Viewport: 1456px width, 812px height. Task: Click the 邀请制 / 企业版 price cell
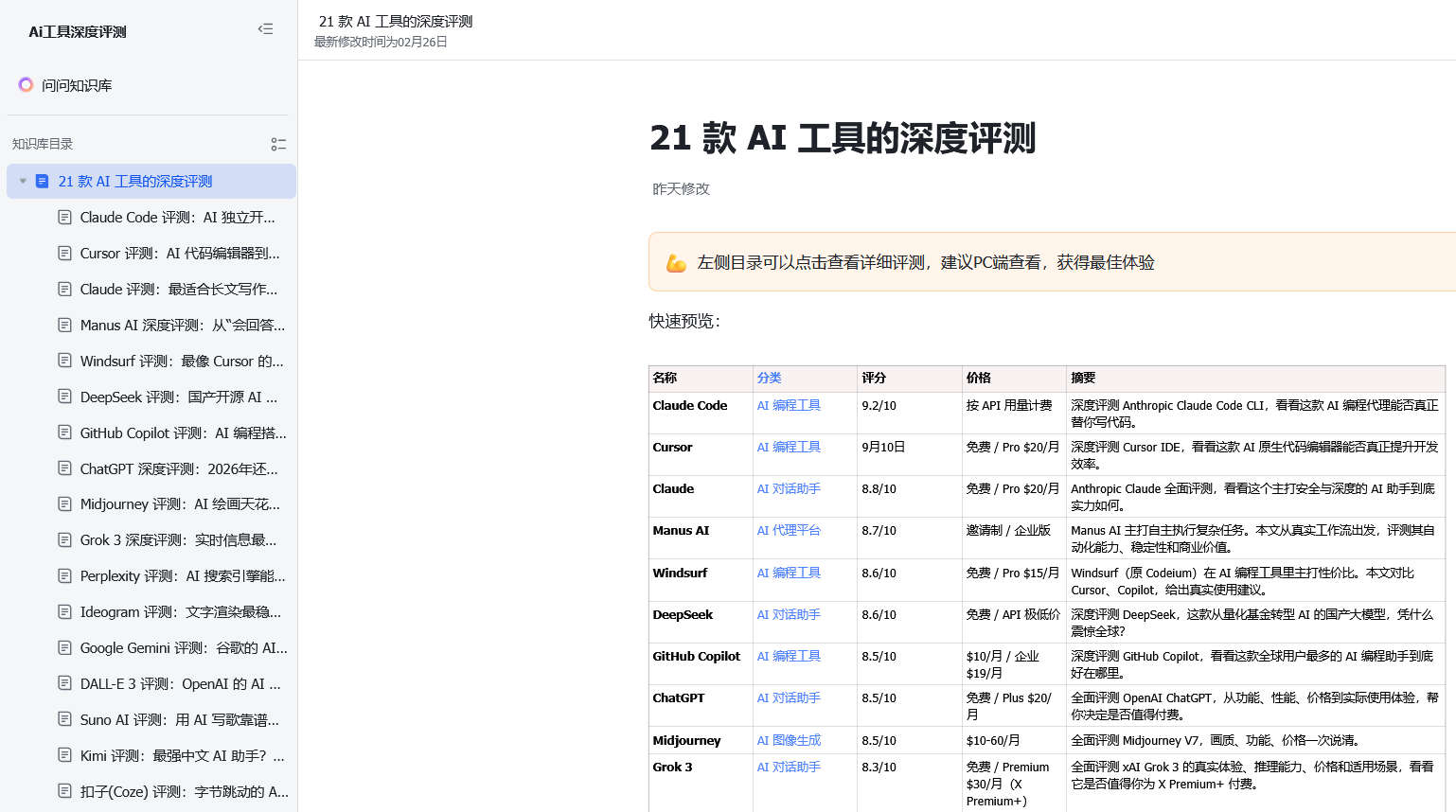[1014, 538]
